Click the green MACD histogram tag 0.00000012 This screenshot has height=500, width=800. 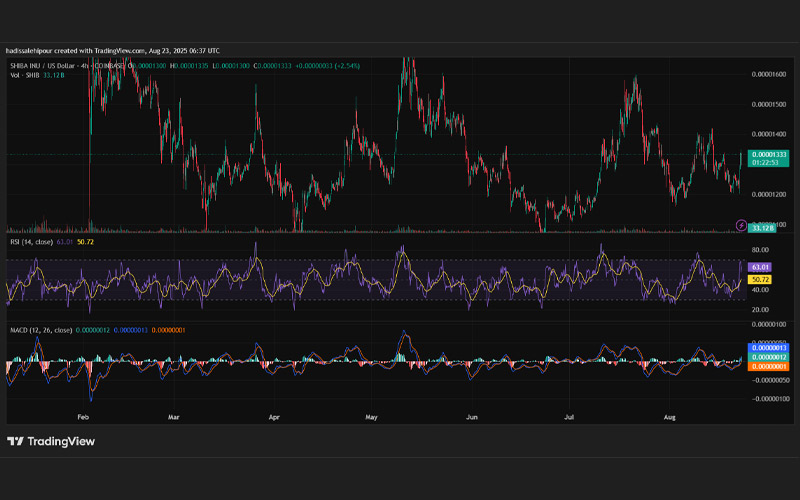[768, 357]
